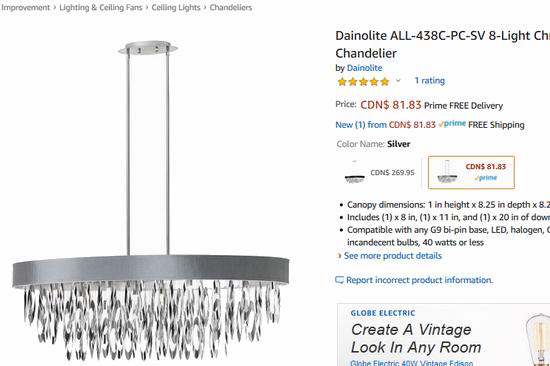Open the 1 rating link

pos(429,81)
